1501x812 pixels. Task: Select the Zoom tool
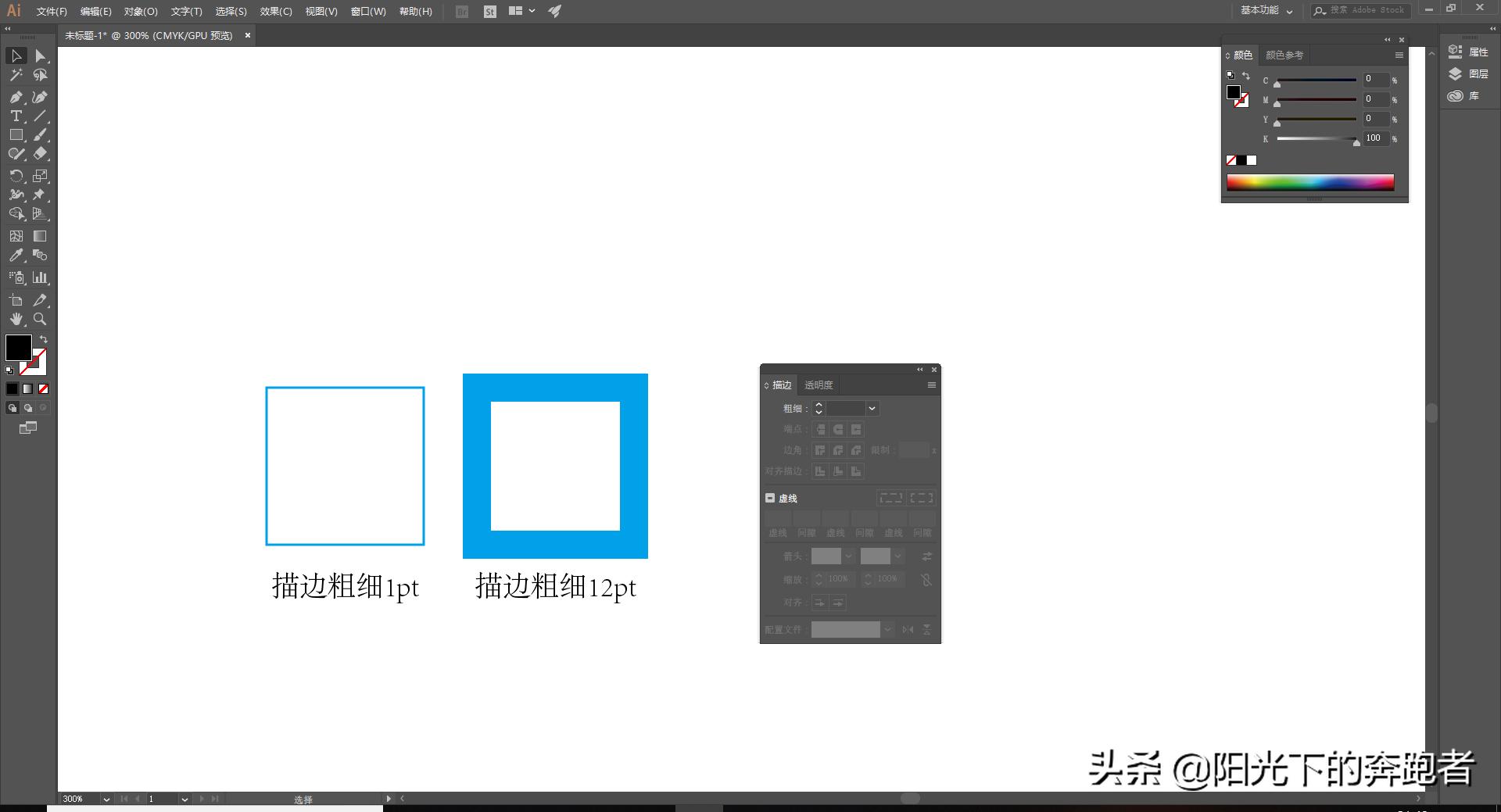40,319
